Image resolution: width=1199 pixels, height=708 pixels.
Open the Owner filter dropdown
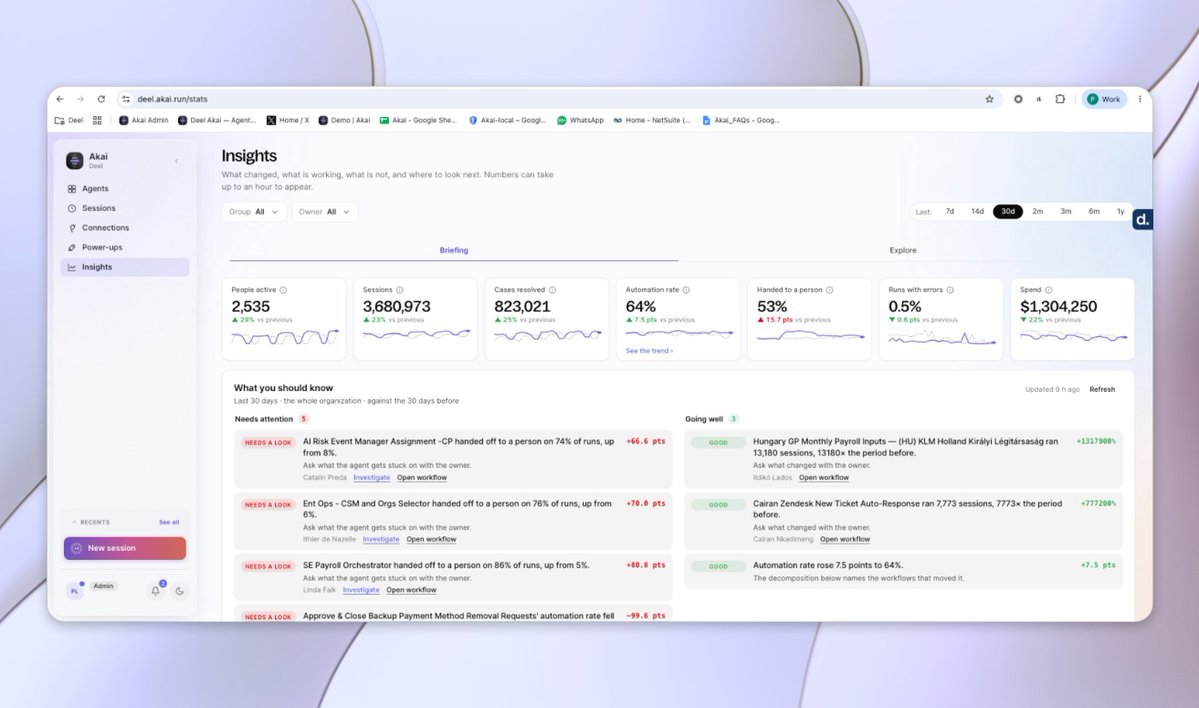[x=324, y=212]
